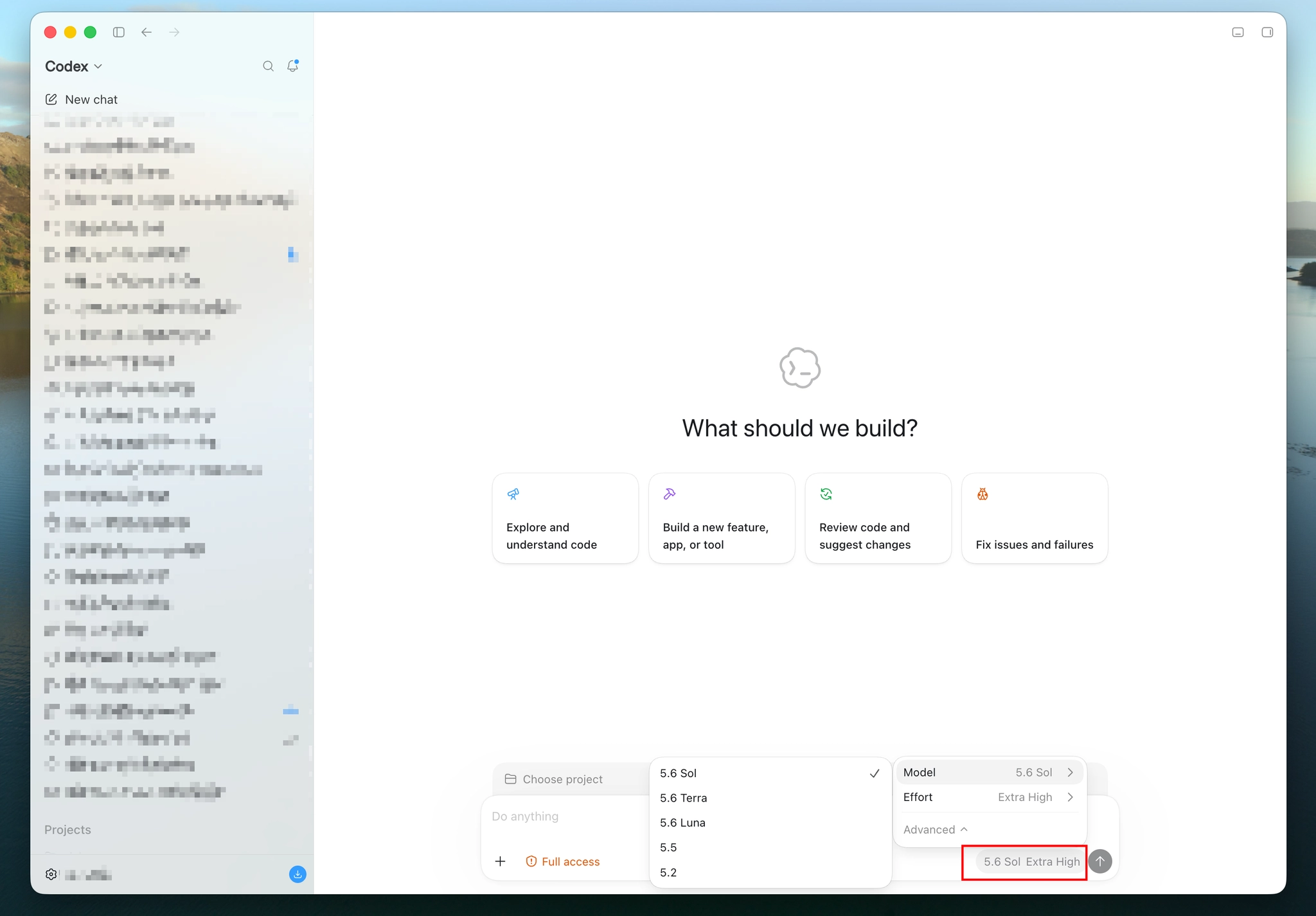
Task: Open the Model submenu row
Action: click(x=990, y=773)
